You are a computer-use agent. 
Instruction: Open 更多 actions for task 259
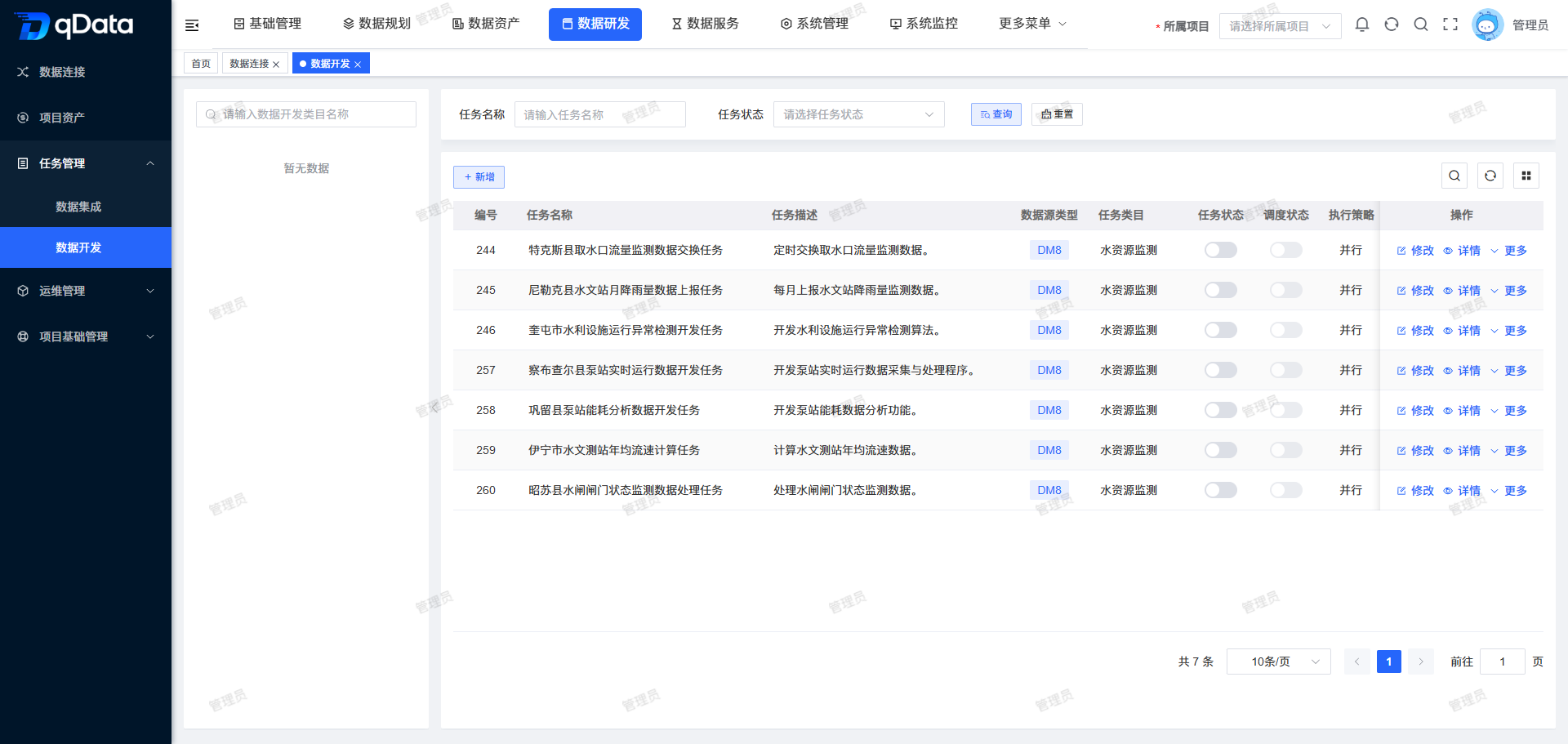[x=1508, y=451]
